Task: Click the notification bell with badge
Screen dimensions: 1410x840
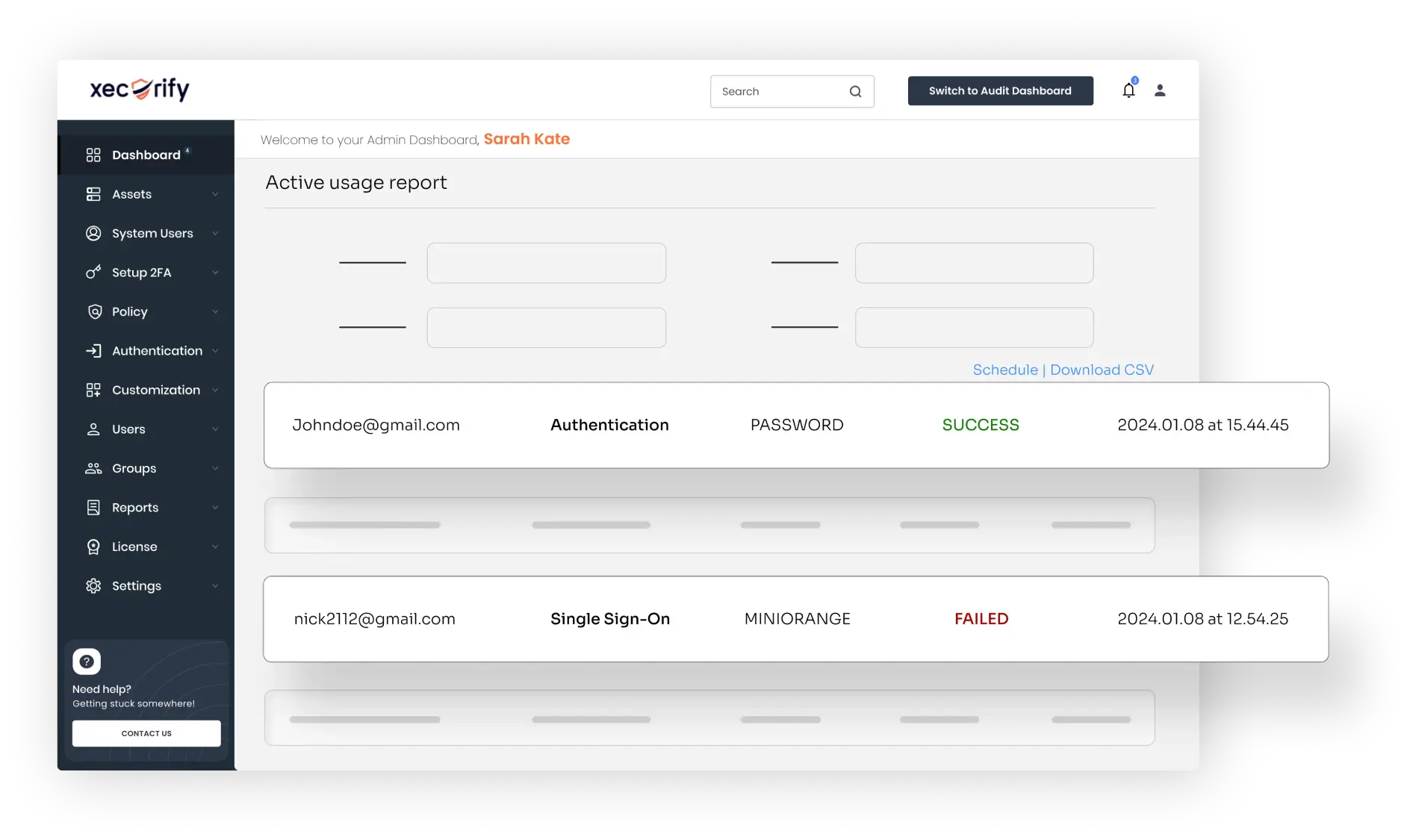Action: pos(1128,90)
